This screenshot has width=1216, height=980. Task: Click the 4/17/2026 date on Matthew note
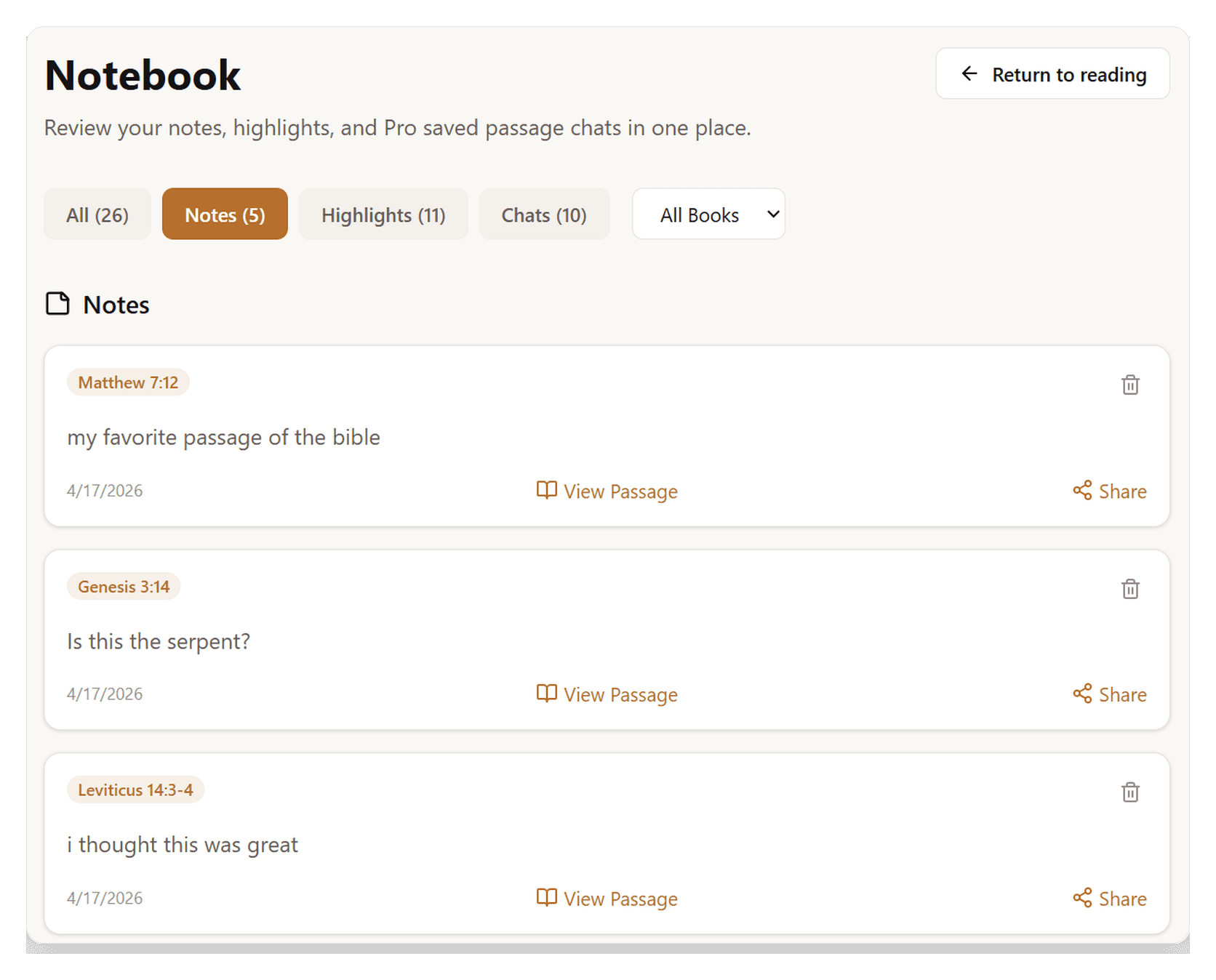click(x=105, y=491)
